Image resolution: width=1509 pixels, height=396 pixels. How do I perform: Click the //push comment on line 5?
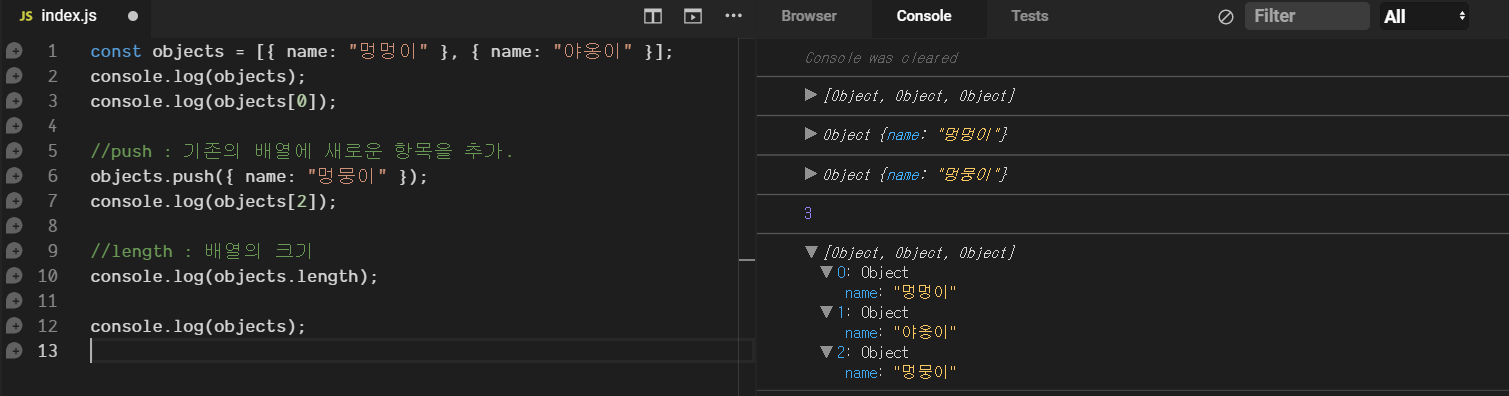302,151
